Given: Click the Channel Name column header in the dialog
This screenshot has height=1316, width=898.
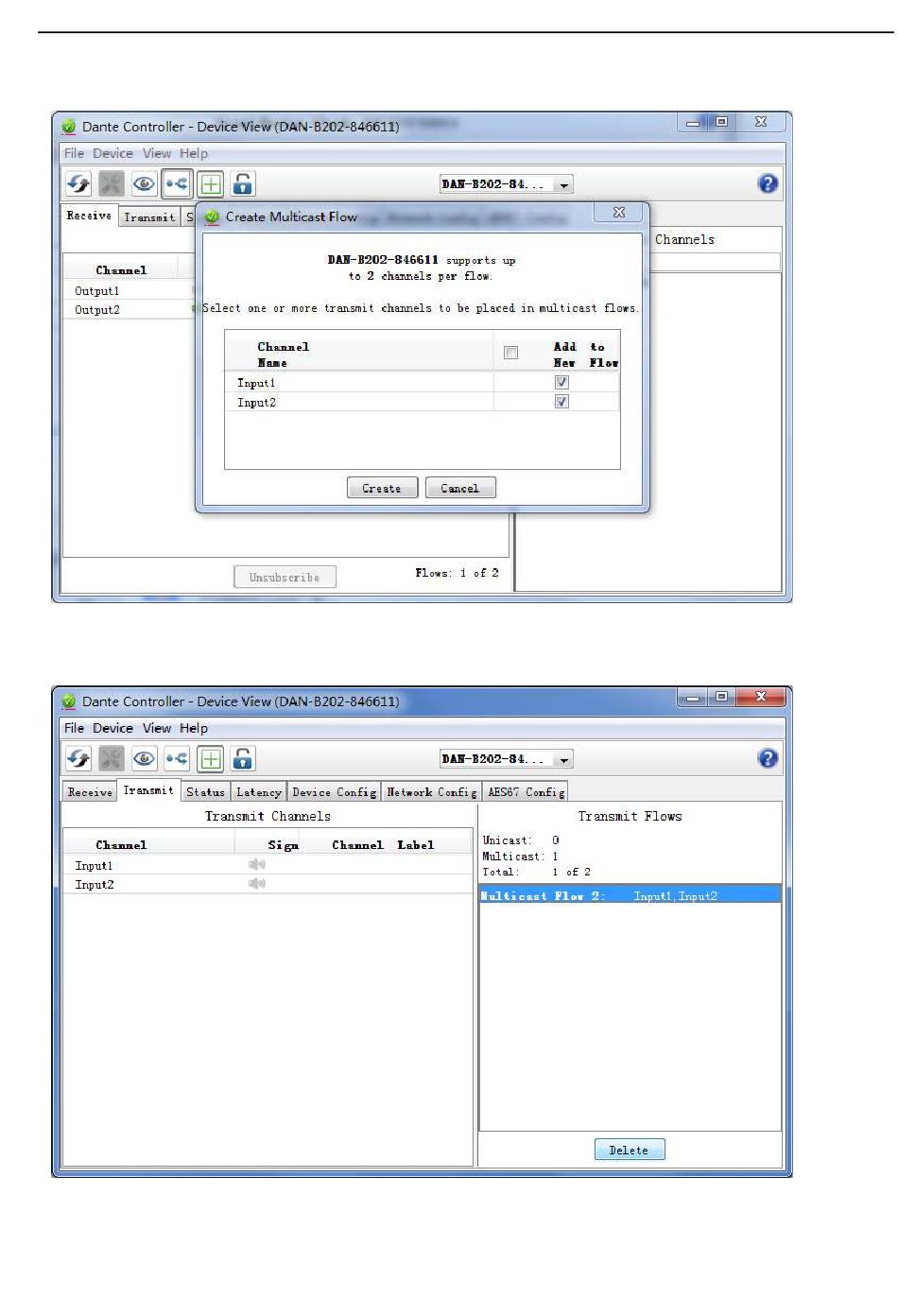Looking at the screenshot, I should click(x=283, y=355).
